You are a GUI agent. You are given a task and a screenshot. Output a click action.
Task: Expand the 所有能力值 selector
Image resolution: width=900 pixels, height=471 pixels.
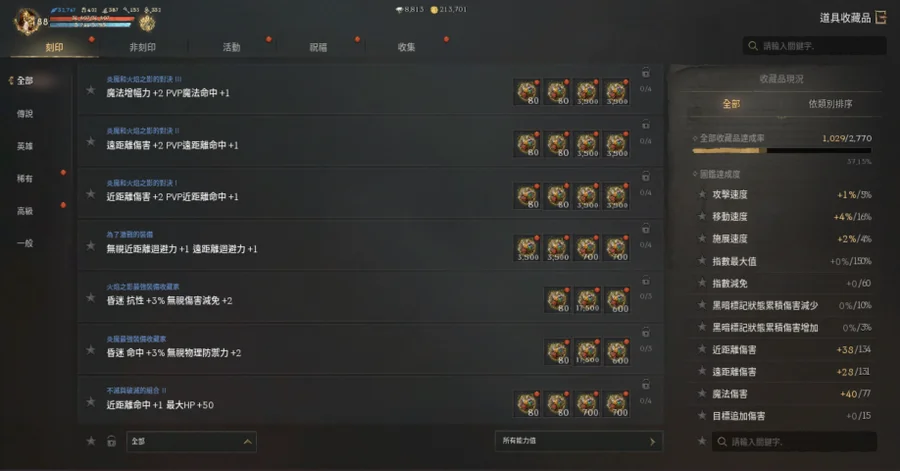coord(579,441)
